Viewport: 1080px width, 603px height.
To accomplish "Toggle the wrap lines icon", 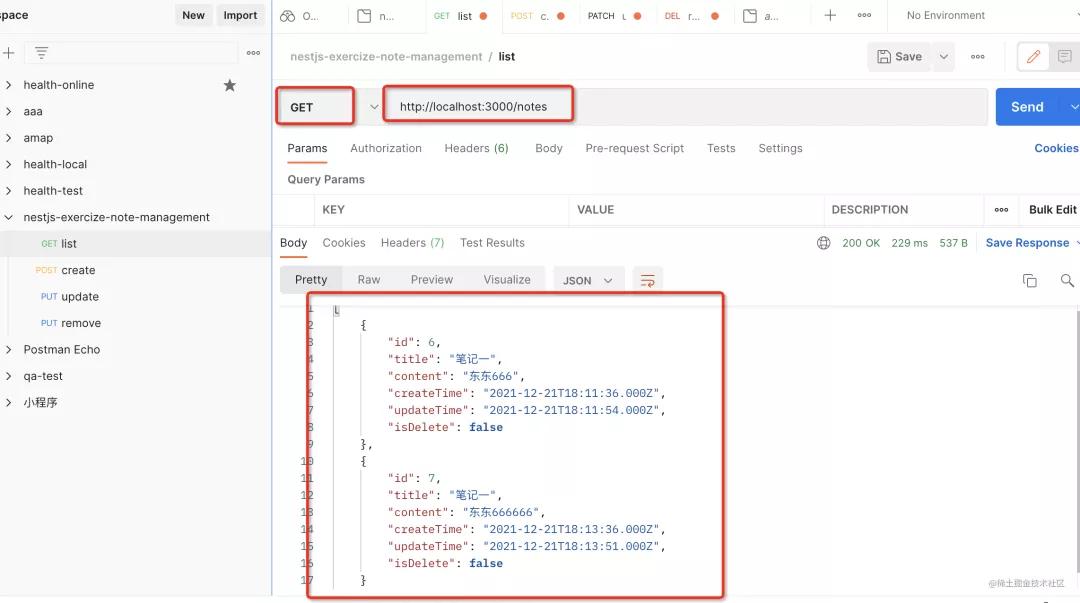I will 647,280.
